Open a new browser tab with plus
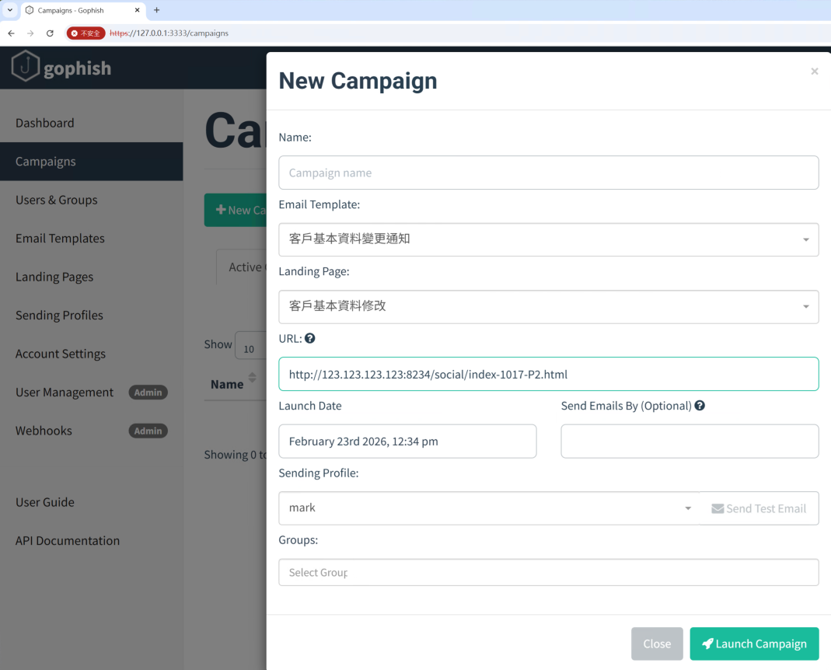831x670 pixels. pos(156,10)
